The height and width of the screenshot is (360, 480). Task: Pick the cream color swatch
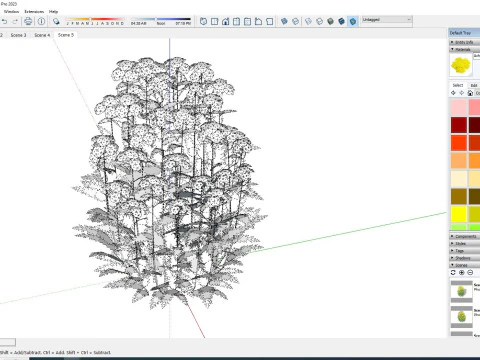pos(459,179)
